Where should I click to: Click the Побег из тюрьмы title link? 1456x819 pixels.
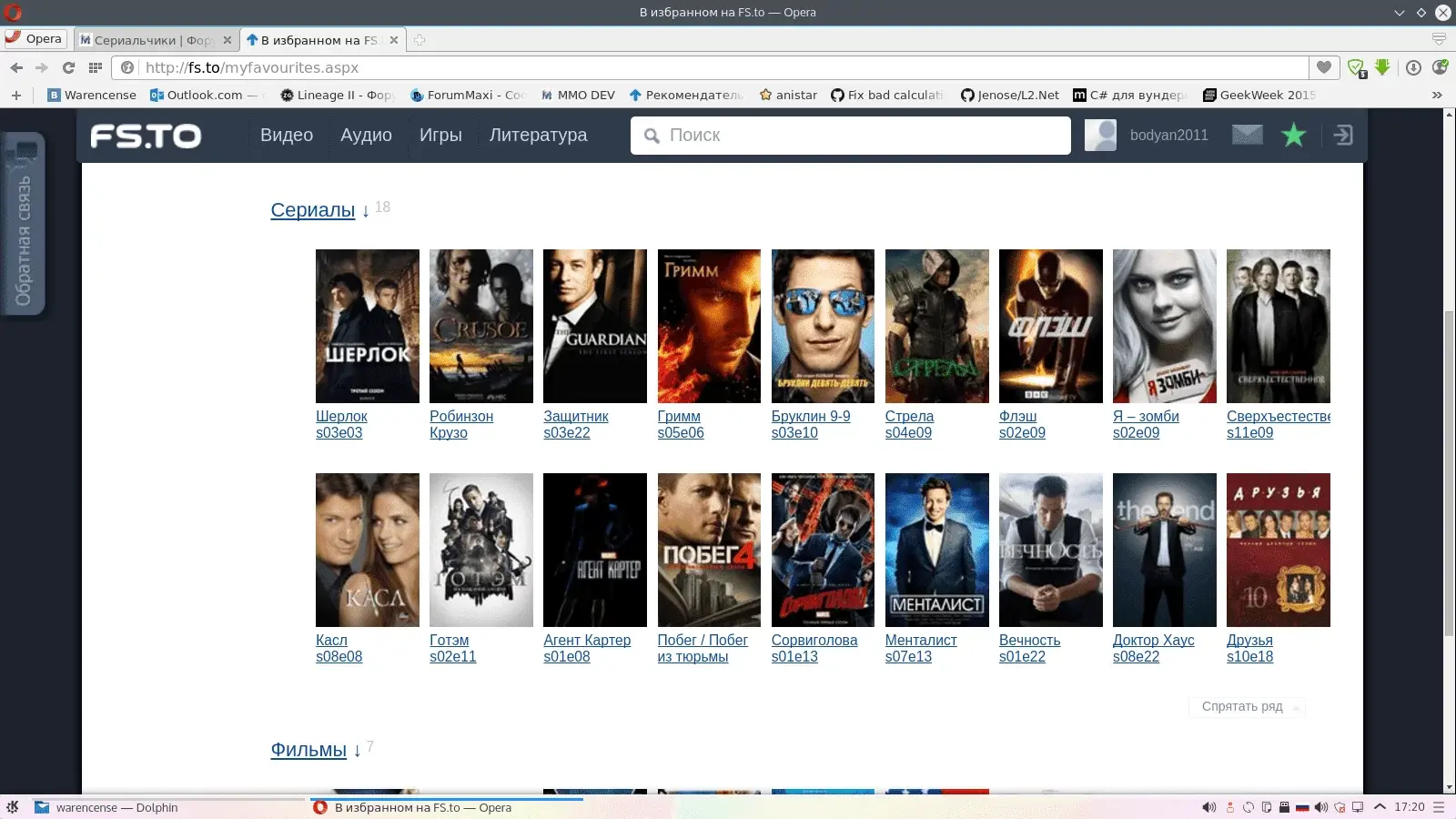tap(703, 648)
